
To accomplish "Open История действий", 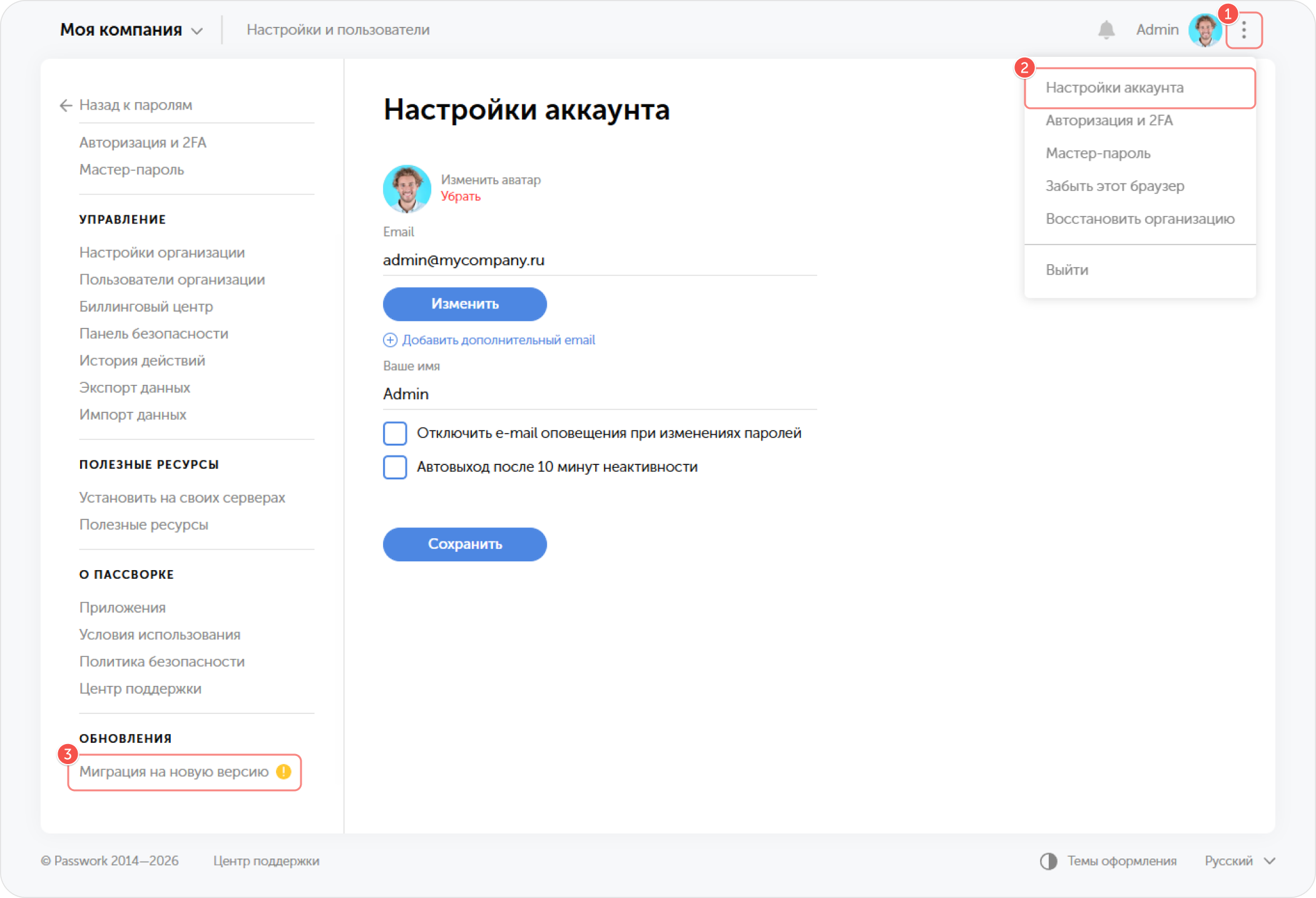I will click(141, 360).
